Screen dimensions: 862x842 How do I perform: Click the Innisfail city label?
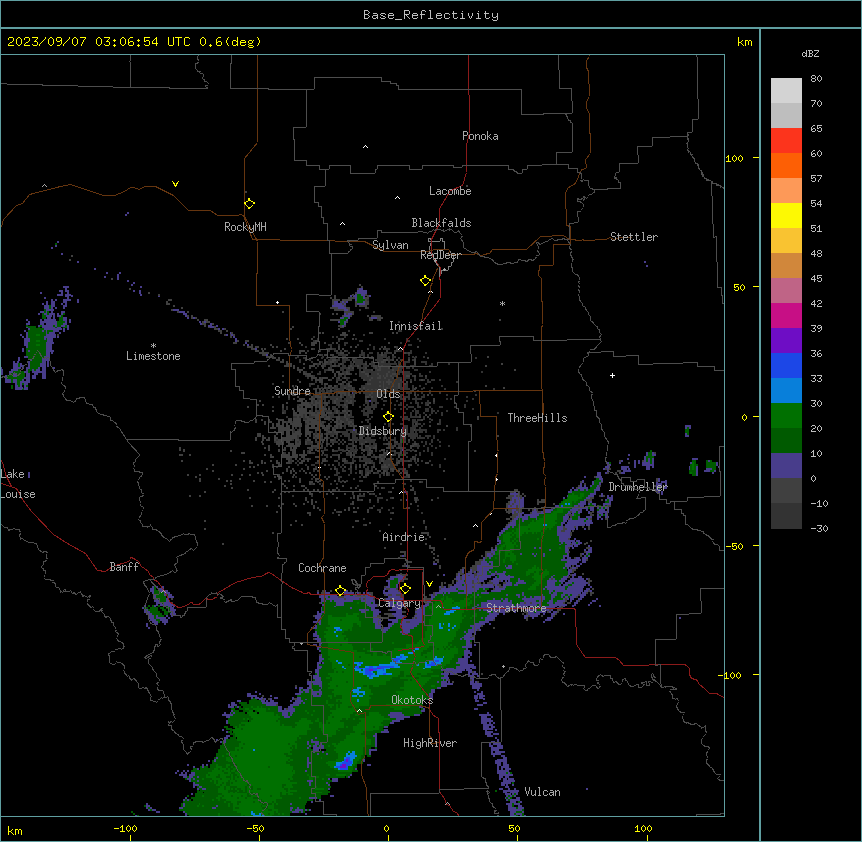416,326
